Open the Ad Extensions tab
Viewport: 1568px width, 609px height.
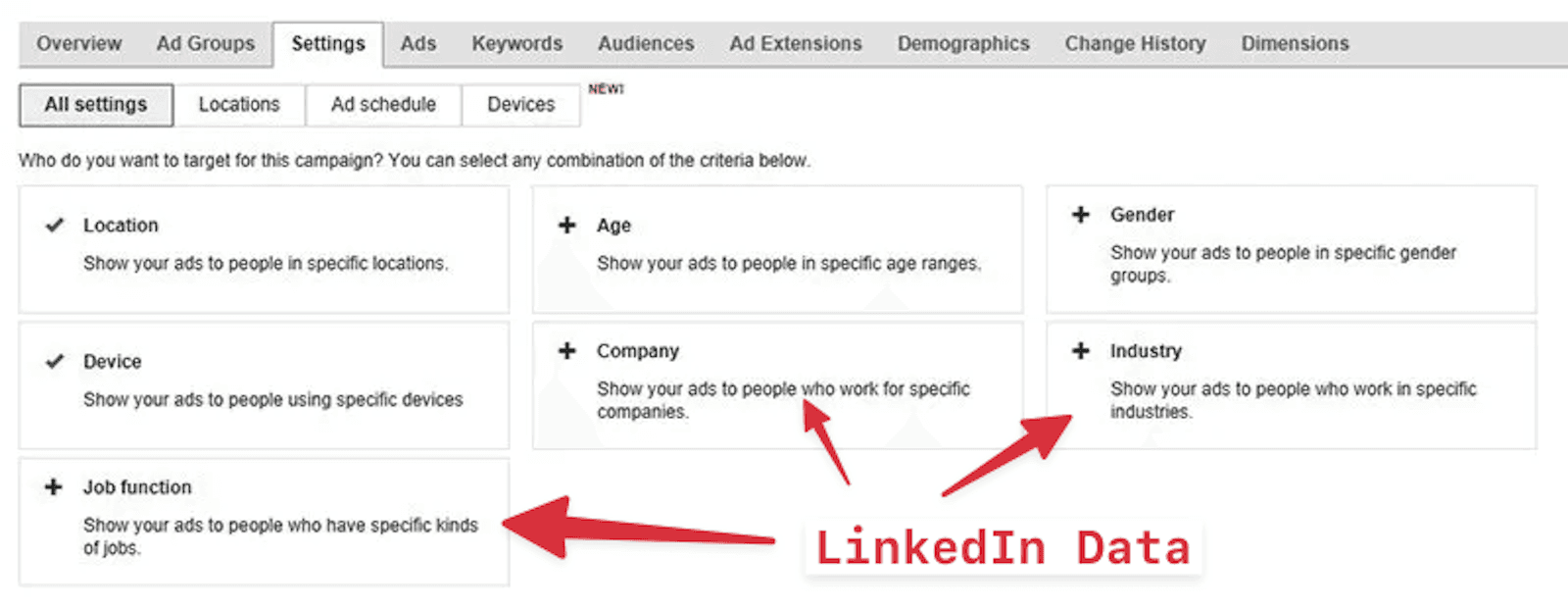tap(796, 44)
